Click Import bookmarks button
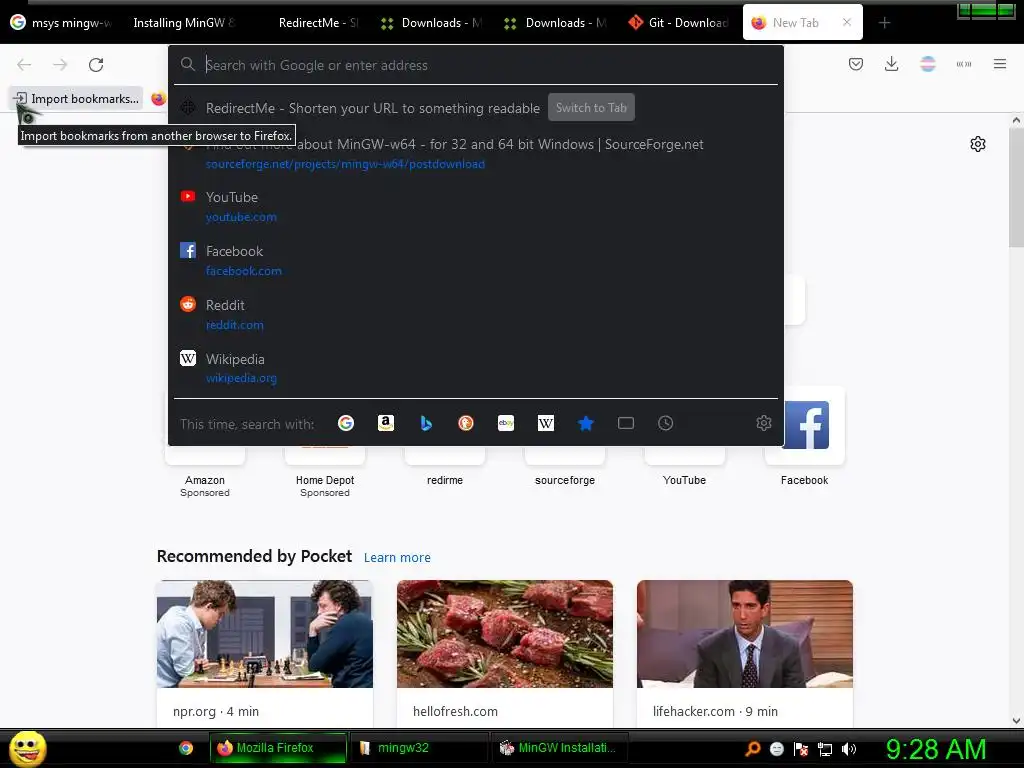Viewport: 1024px width, 768px height. click(x=76, y=99)
